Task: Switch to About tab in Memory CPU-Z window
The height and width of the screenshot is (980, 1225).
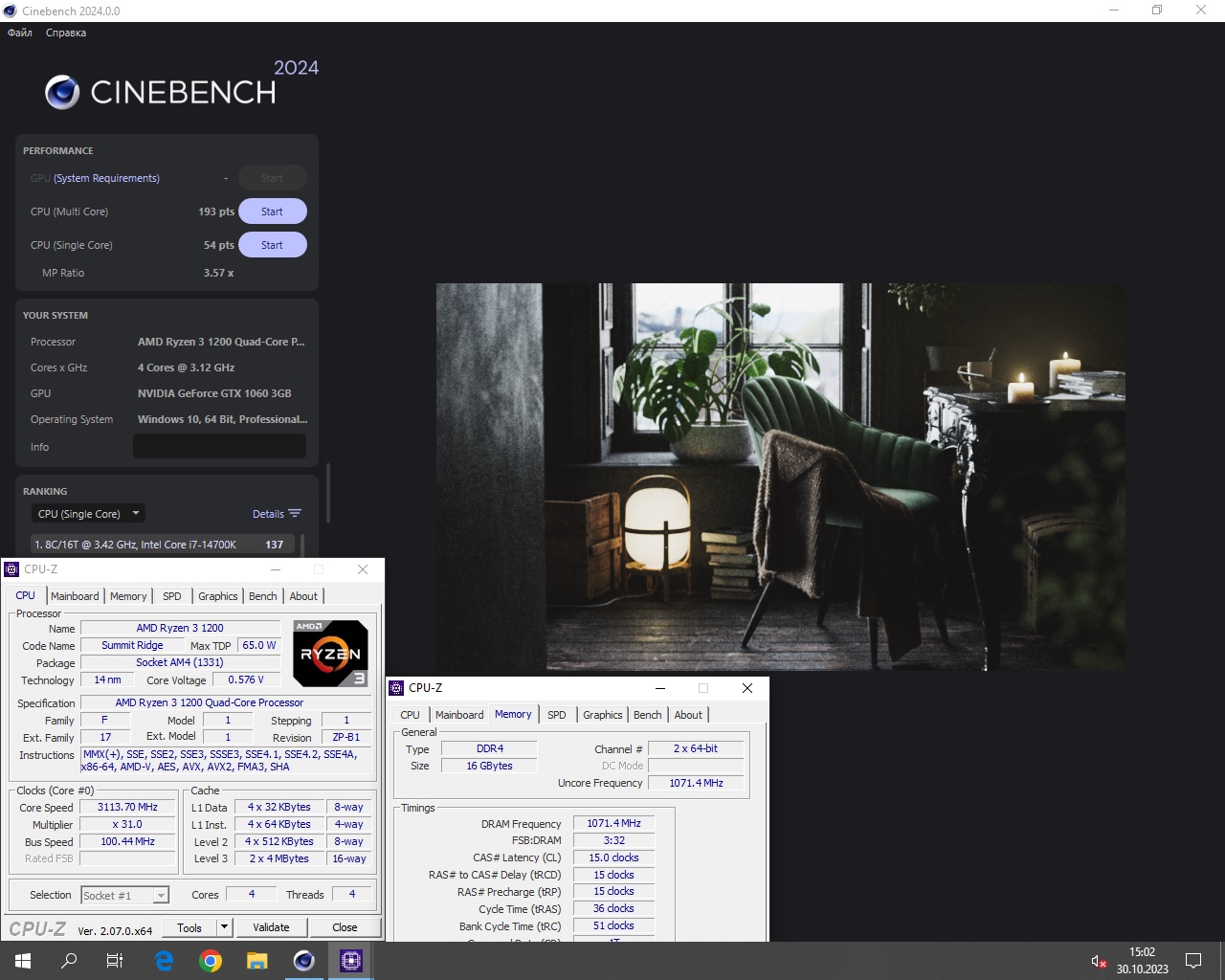Action: point(688,715)
